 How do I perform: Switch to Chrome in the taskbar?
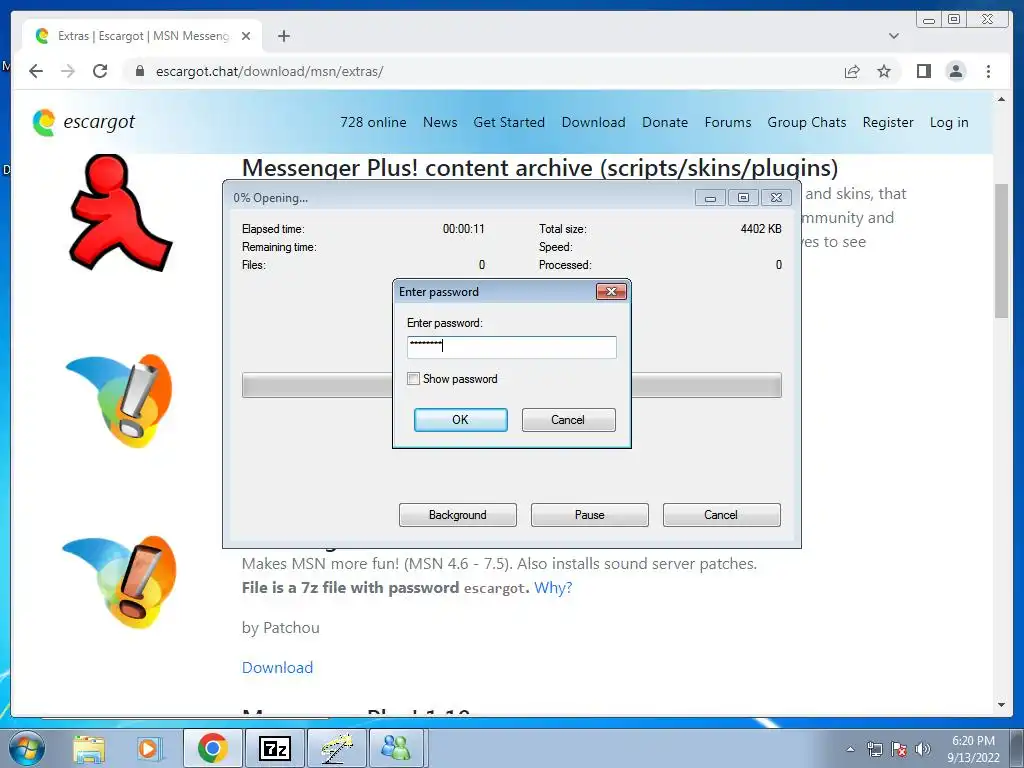pyautogui.click(x=213, y=748)
